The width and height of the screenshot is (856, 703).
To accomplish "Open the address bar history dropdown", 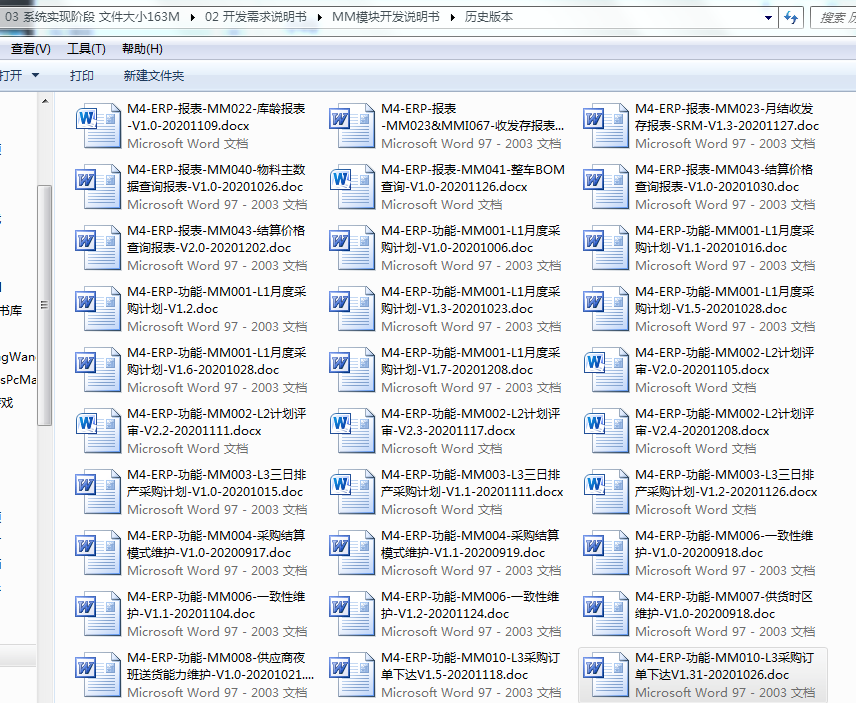I will pos(768,17).
